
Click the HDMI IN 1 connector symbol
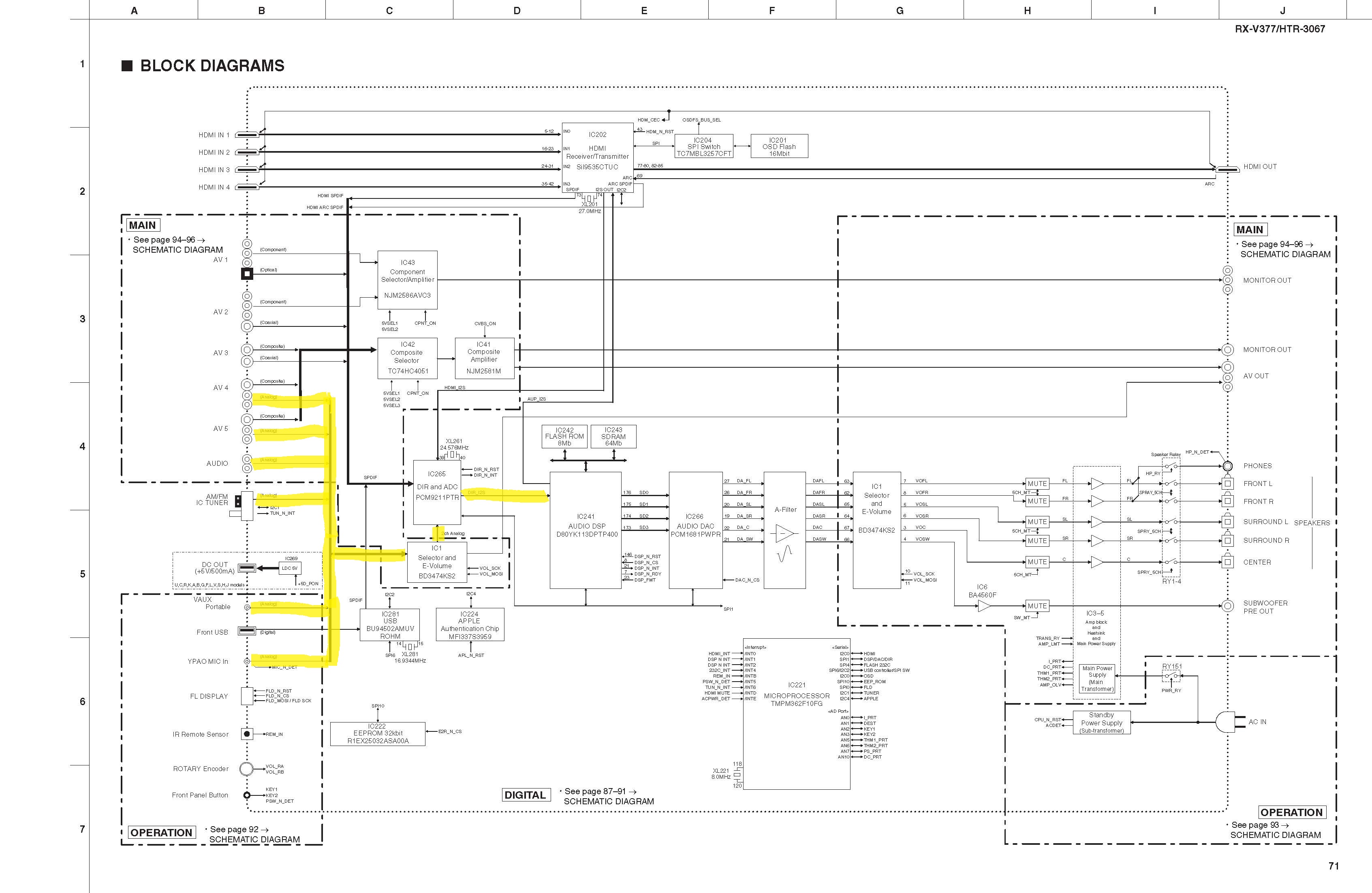pyautogui.click(x=247, y=135)
